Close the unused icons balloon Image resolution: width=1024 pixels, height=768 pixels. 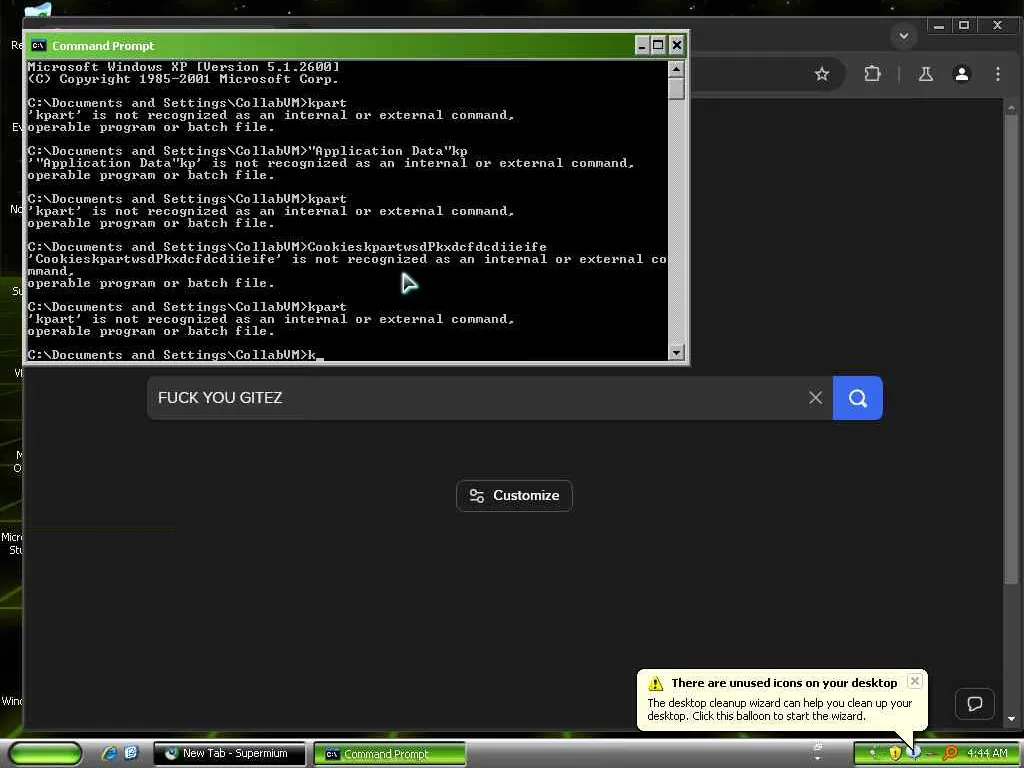point(915,681)
